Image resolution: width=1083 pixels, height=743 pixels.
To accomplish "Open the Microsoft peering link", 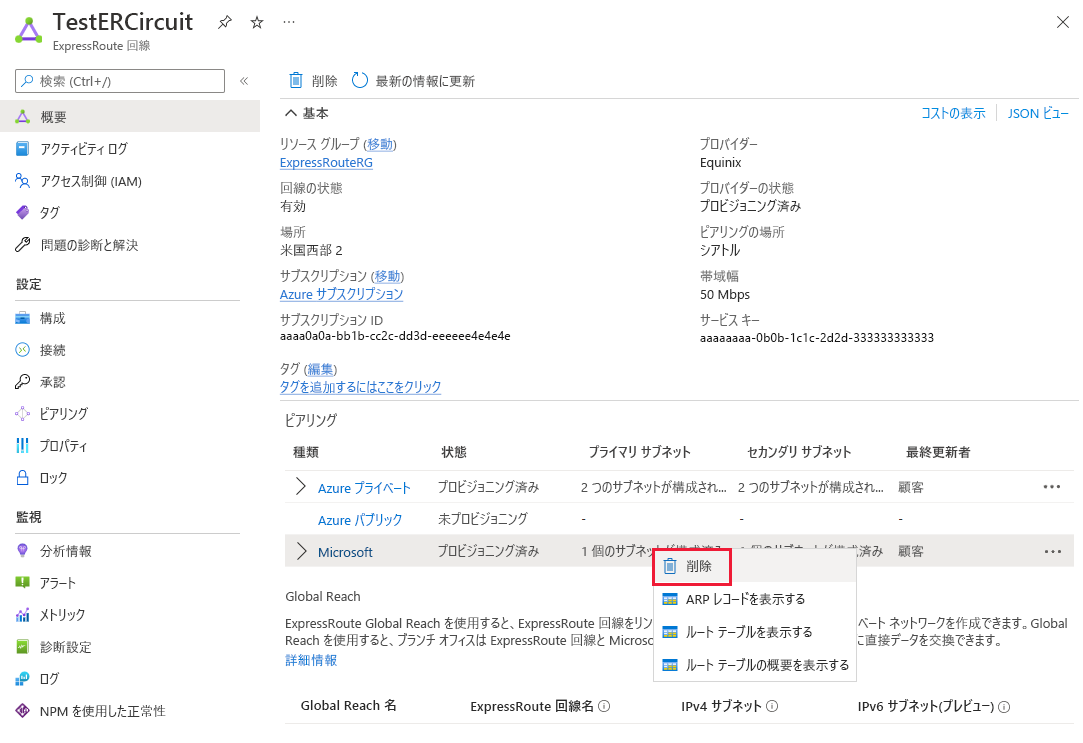I will click(x=345, y=552).
